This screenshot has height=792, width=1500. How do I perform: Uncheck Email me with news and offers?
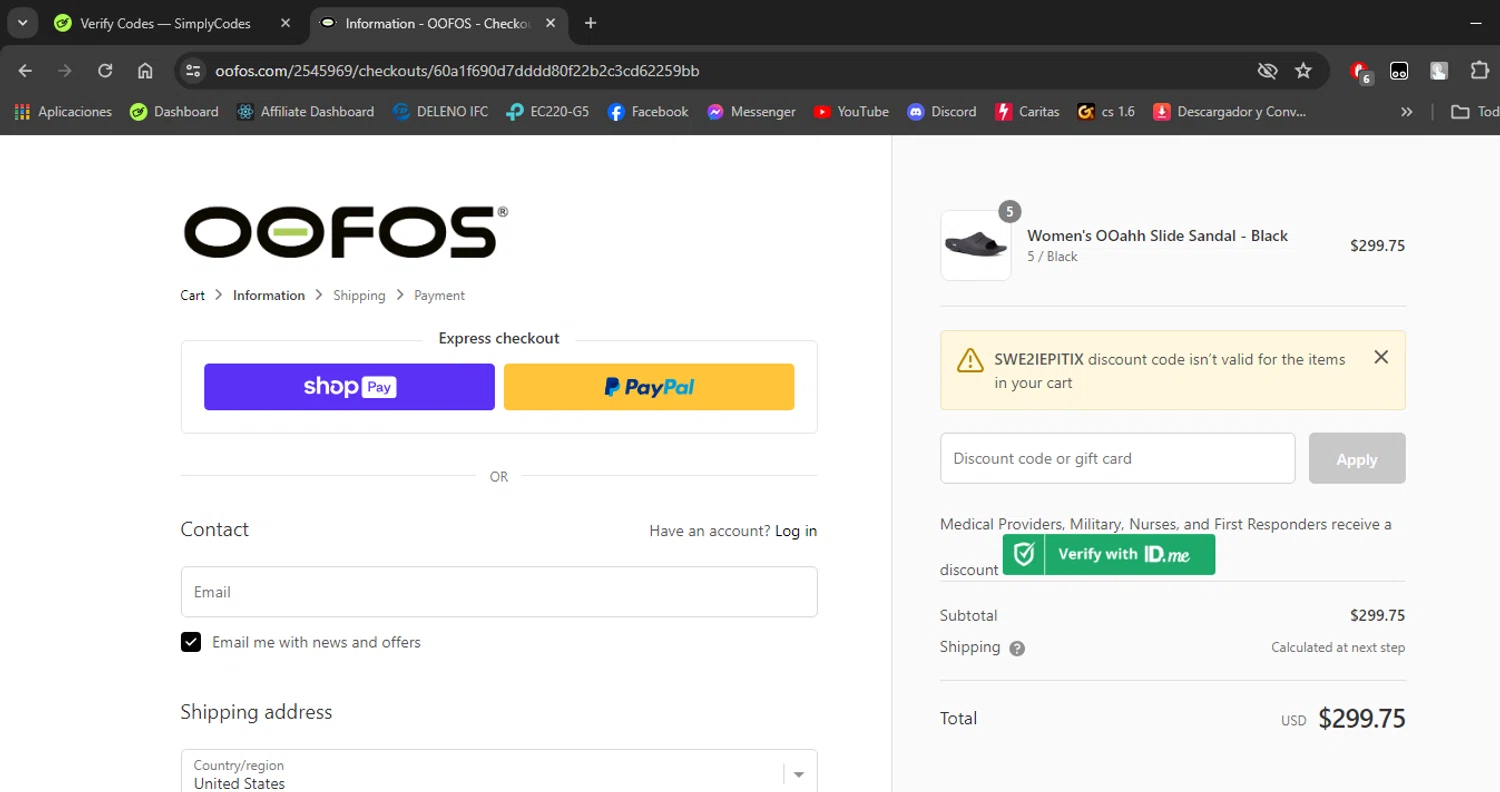[191, 642]
